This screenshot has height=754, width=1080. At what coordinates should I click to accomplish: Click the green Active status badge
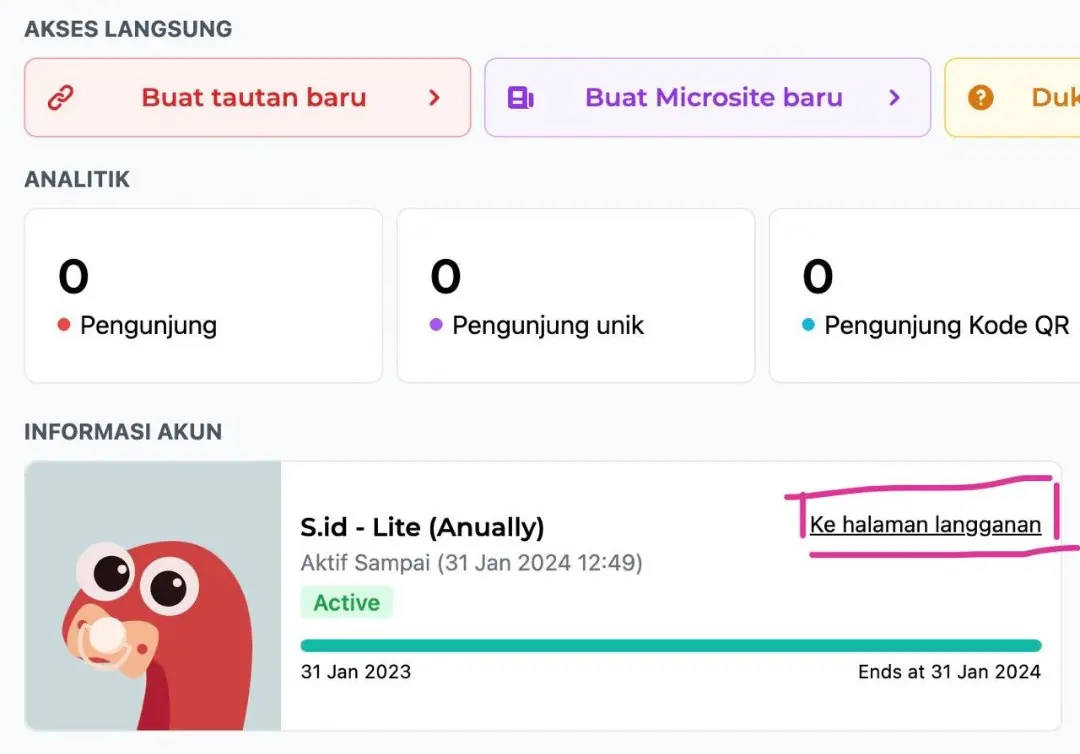point(346,603)
